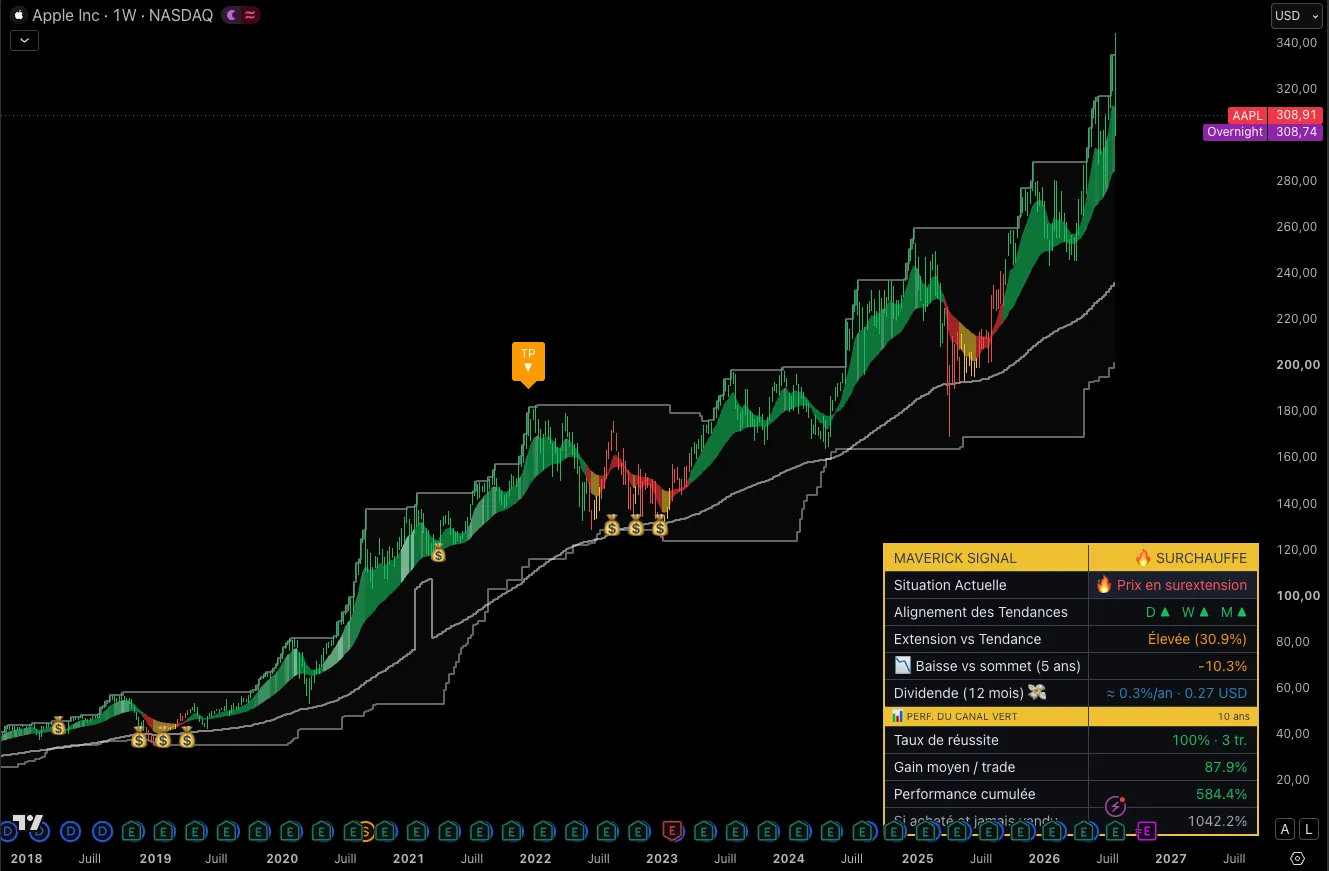Toggle auto scale with the A button
Image resolution: width=1329 pixels, height=871 pixels.
pos(1286,828)
